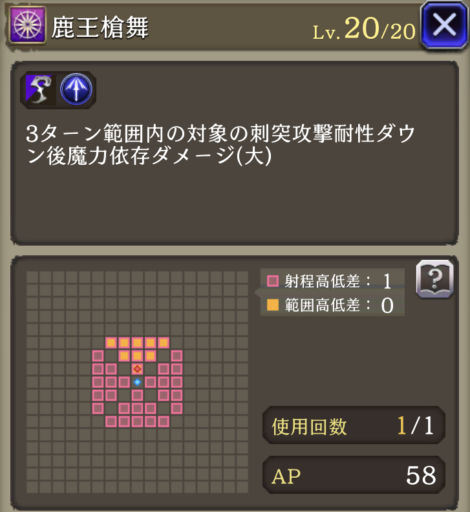Tap the pink 射程高低差 legend swatch
Screen dimensions: 470x512
[273, 281]
